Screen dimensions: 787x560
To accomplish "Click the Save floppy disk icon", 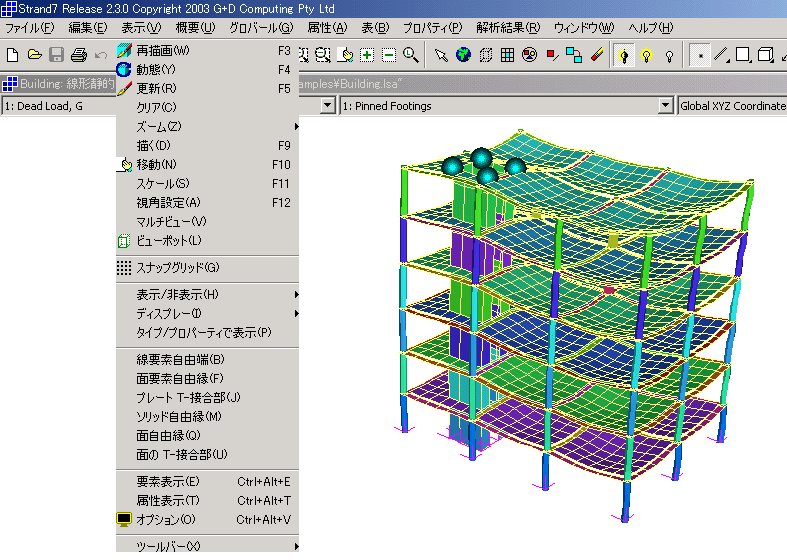I will (x=57, y=55).
